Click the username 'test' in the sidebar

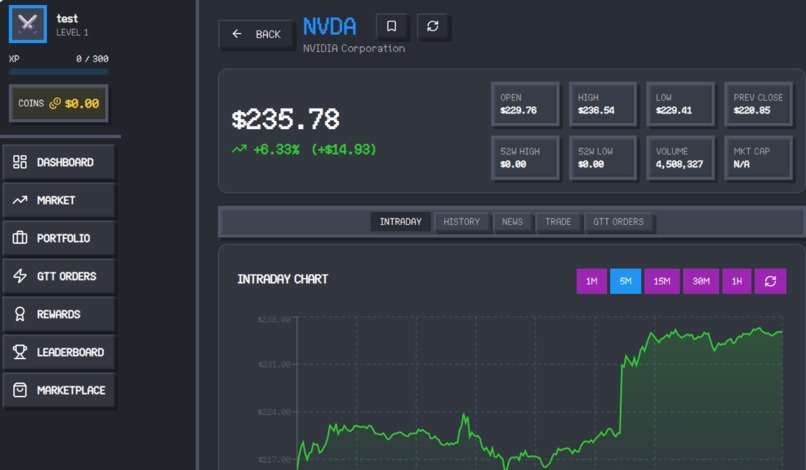67,19
